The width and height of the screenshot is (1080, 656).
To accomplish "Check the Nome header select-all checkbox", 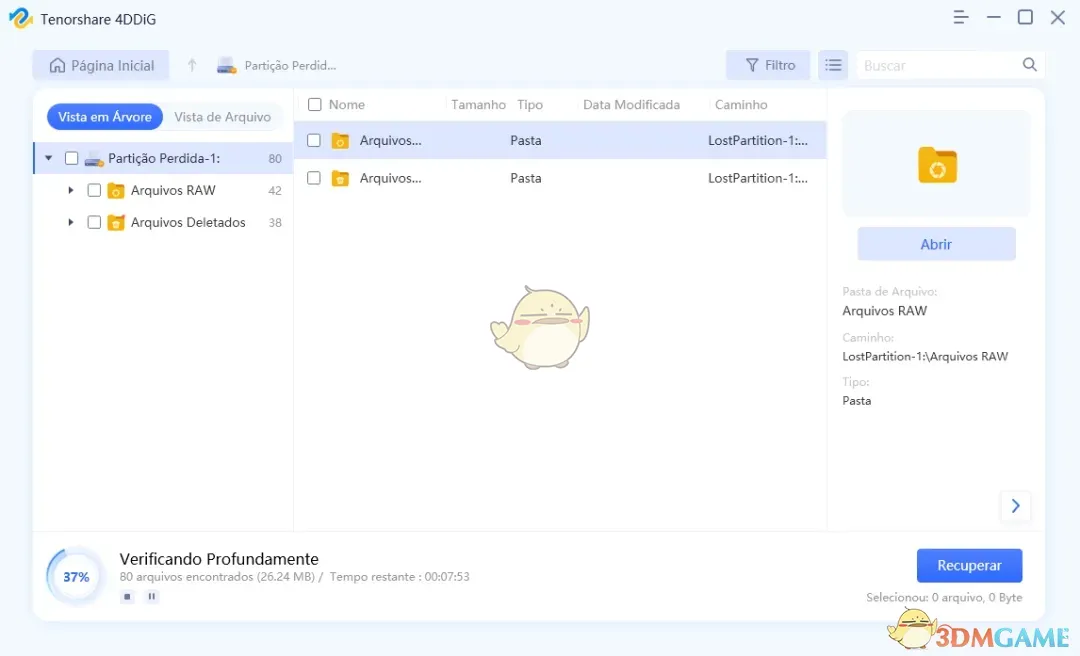I will (313, 104).
